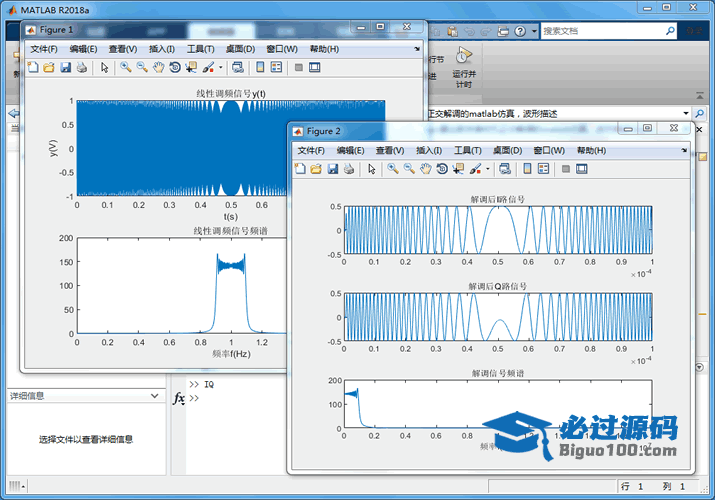Viewport: 715px width, 500px height.
Task: Activate Zoom Out tool in Figure 1
Action: (x=142, y=67)
